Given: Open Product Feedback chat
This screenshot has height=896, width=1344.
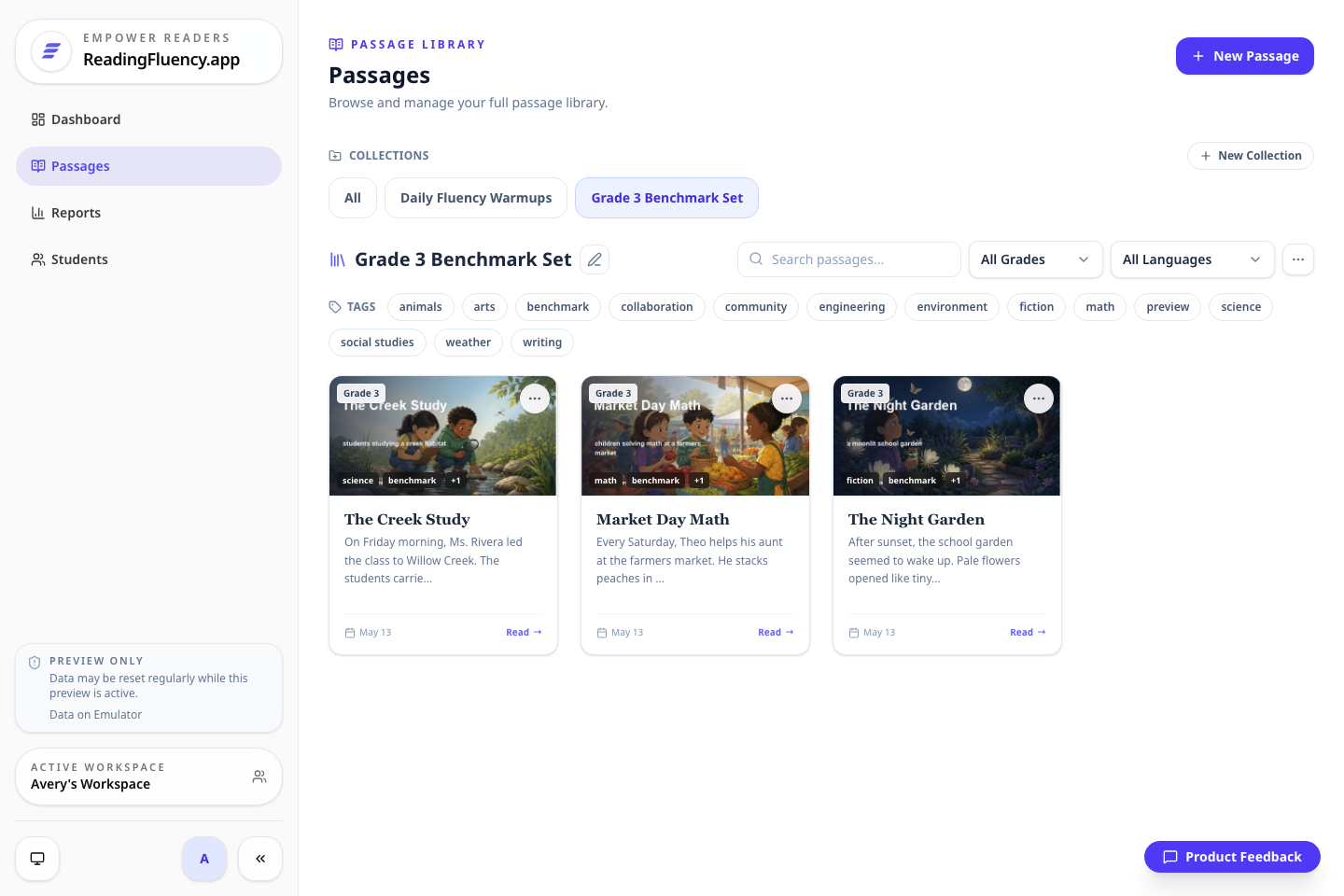Looking at the screenshot, I should tap(1232, 857).
